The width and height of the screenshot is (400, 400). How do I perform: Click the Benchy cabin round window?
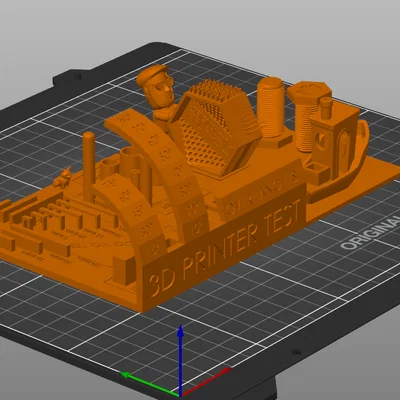point(320,140)
